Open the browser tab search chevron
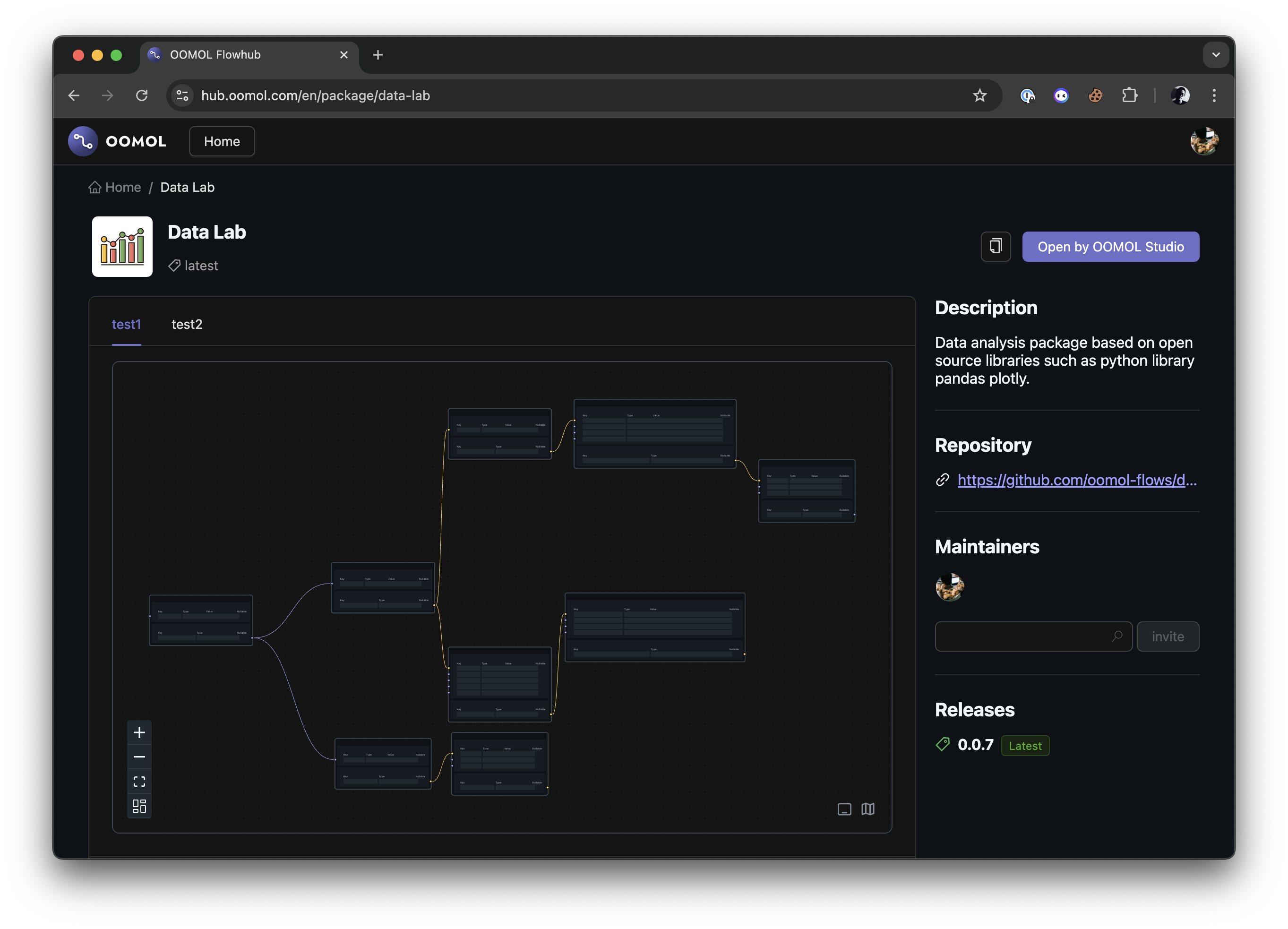 [x=1215, y=54]
